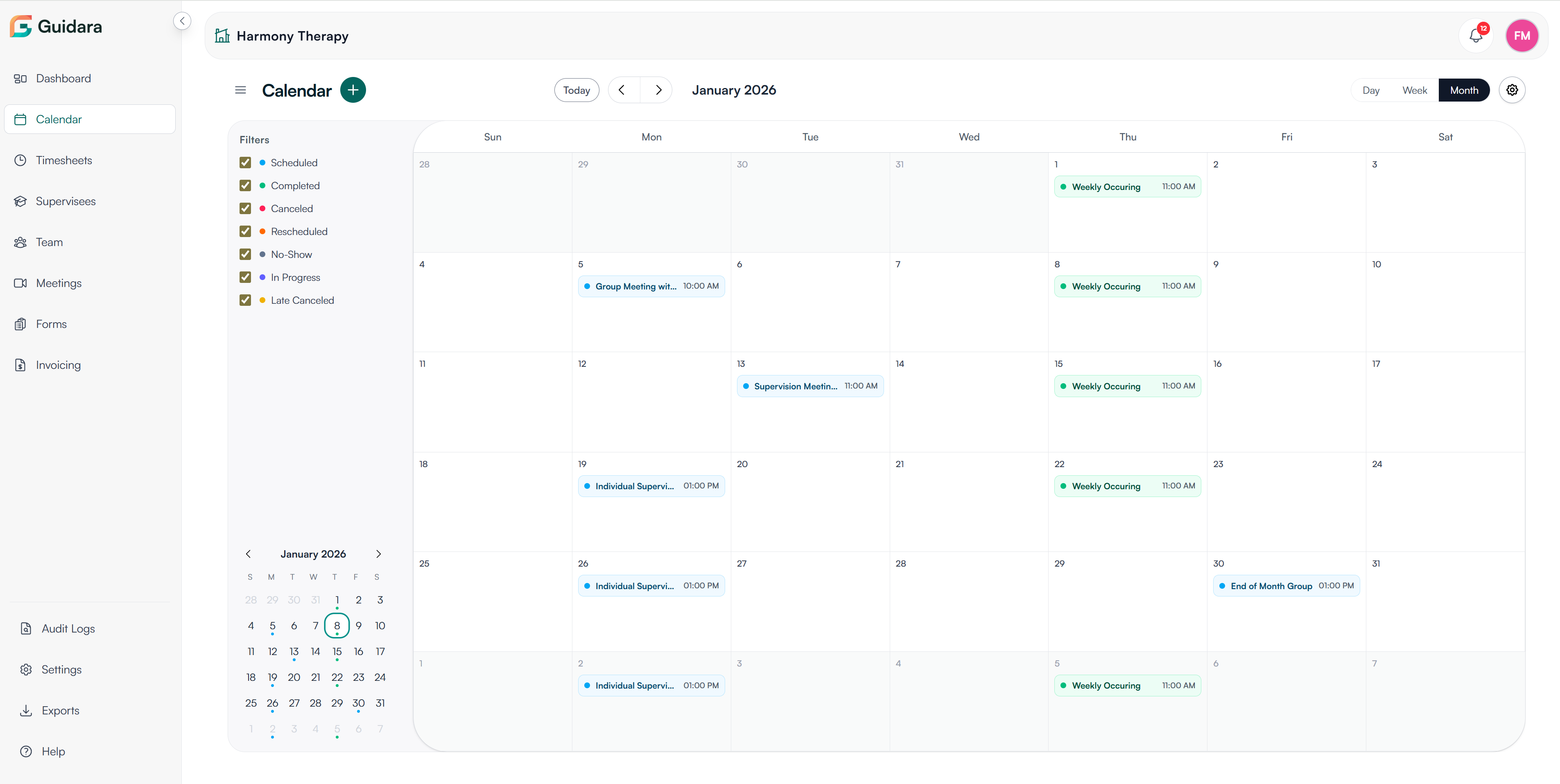1560x784 pixels.
Task: Select the Month view tab
Action: (1464, 90)
